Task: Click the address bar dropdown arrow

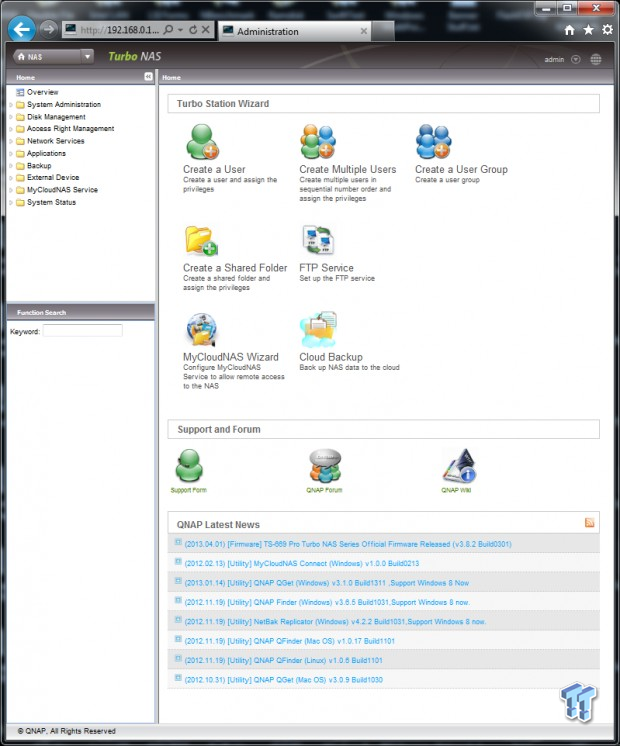Action: pos(181,30)
